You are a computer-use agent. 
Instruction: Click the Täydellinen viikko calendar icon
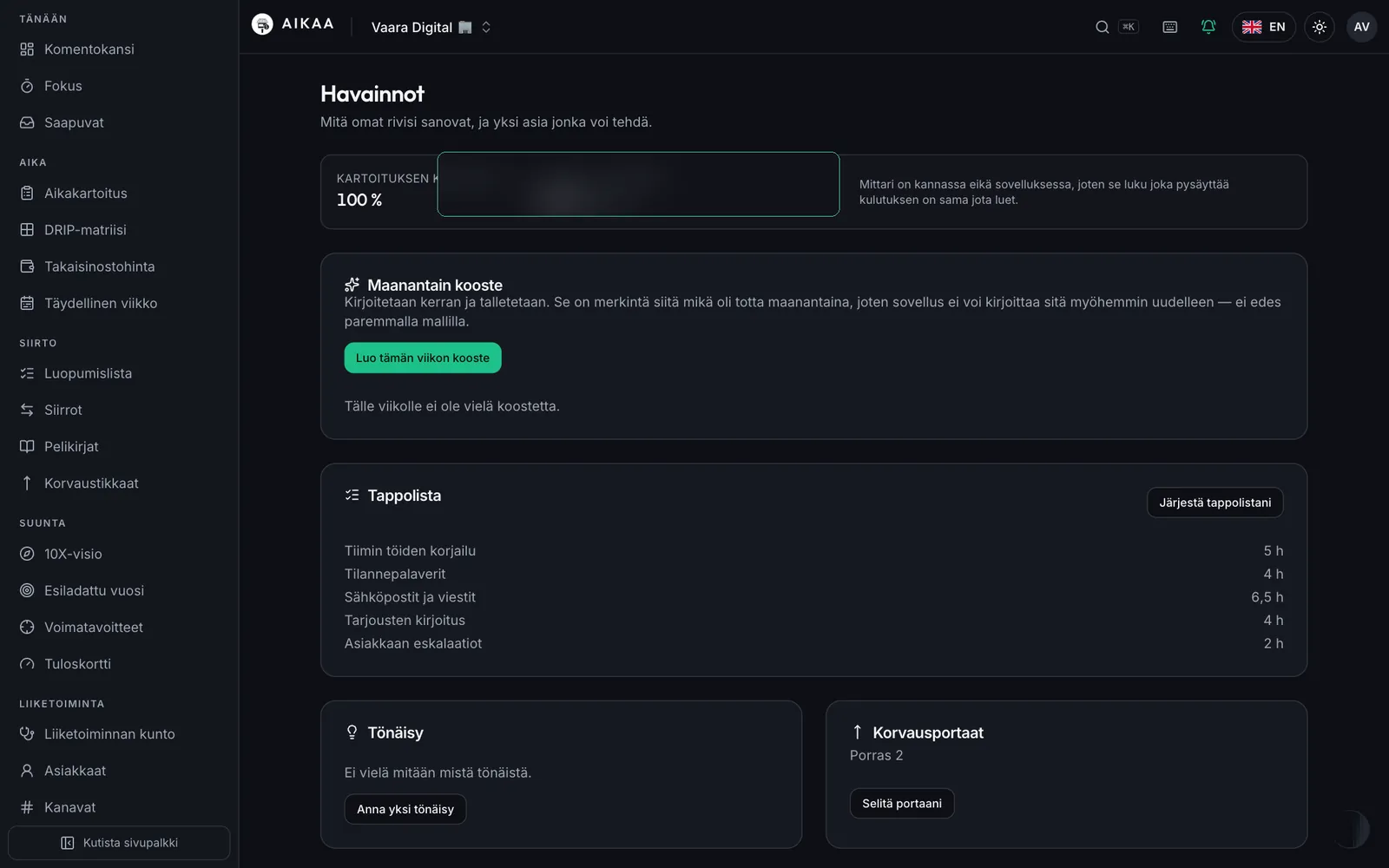pos(27,303)
